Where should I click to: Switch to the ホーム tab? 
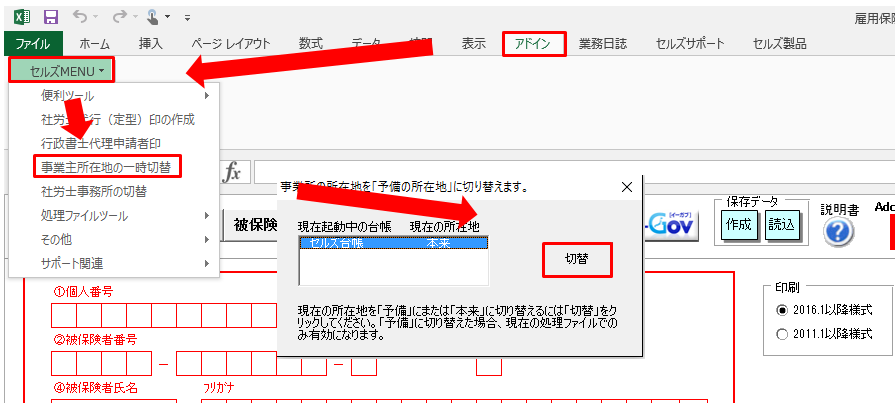tap(94, 43)
